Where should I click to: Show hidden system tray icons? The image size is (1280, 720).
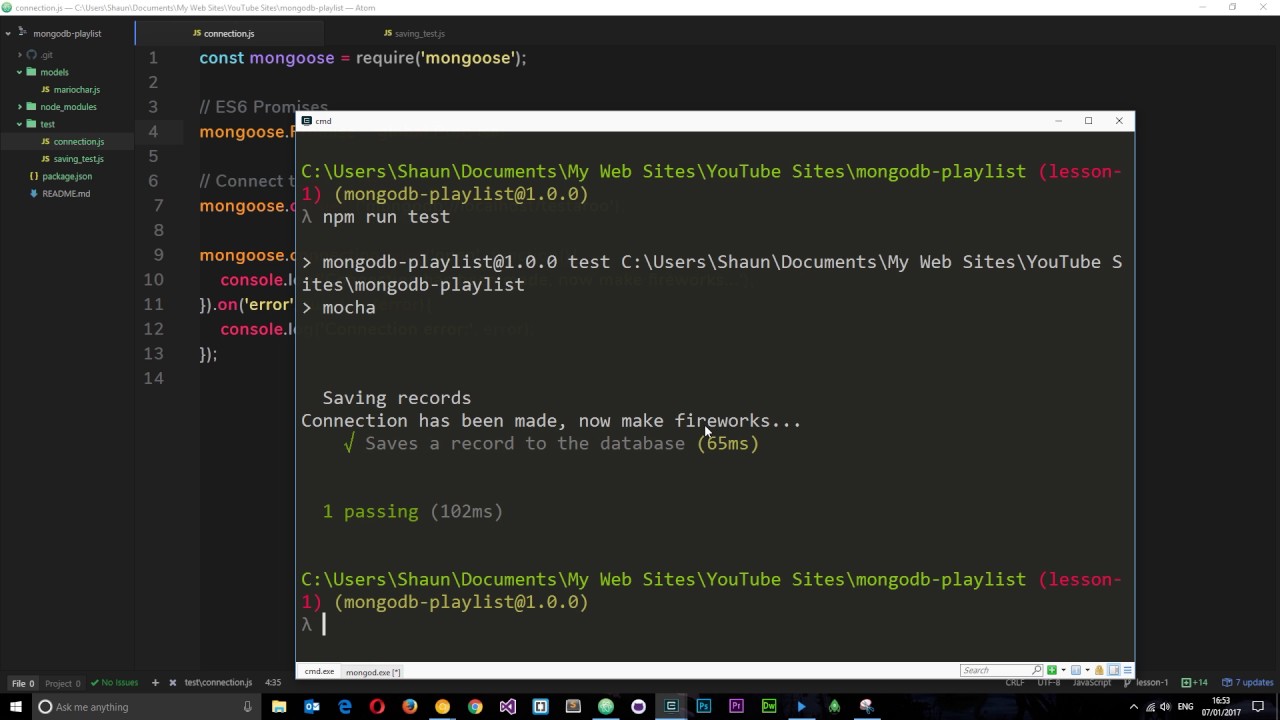coord(1134,707)
